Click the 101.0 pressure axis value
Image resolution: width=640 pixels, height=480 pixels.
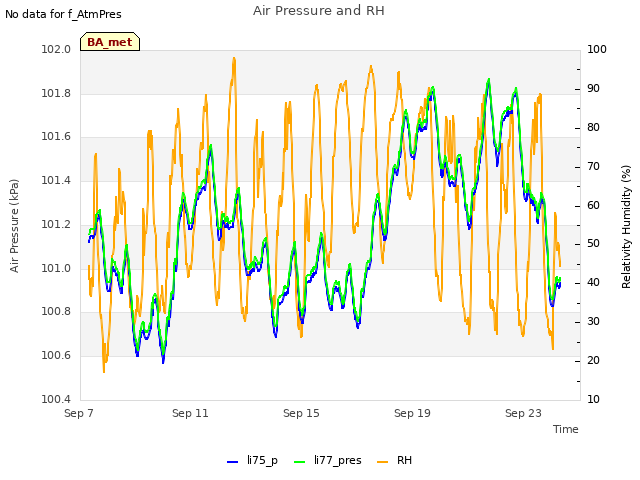pos(56,268)
